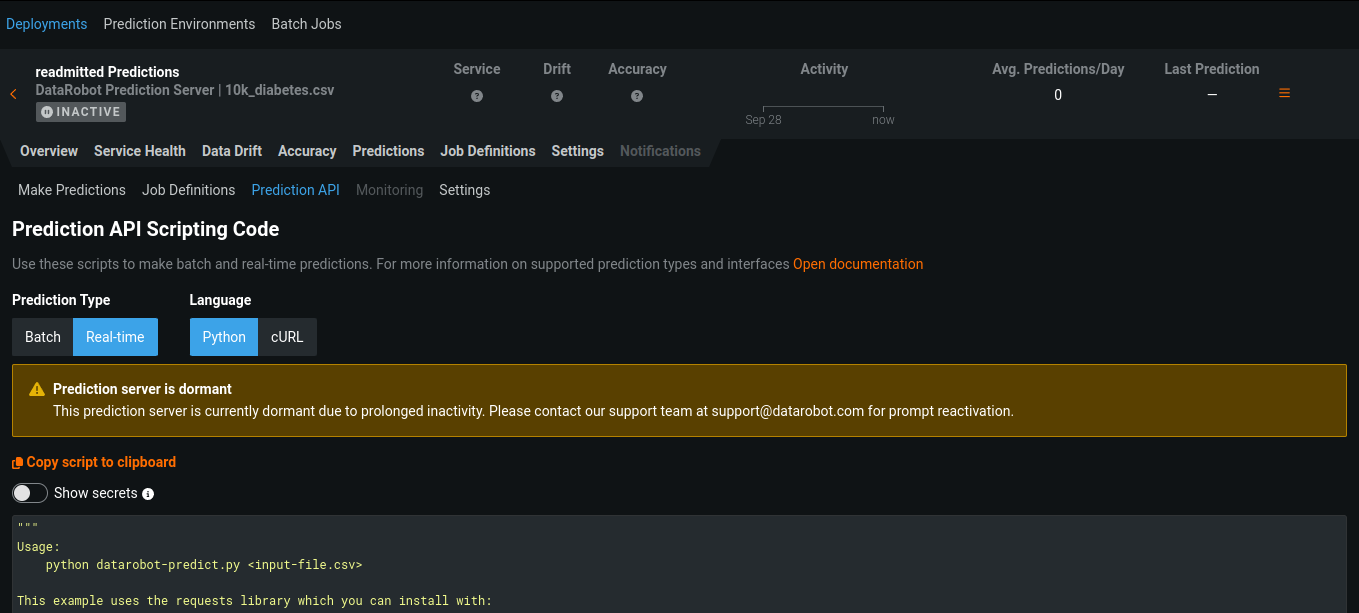Click Copy script to clipboard
The height and width of the screenshot is (613, 1359).
pos(101,462)
